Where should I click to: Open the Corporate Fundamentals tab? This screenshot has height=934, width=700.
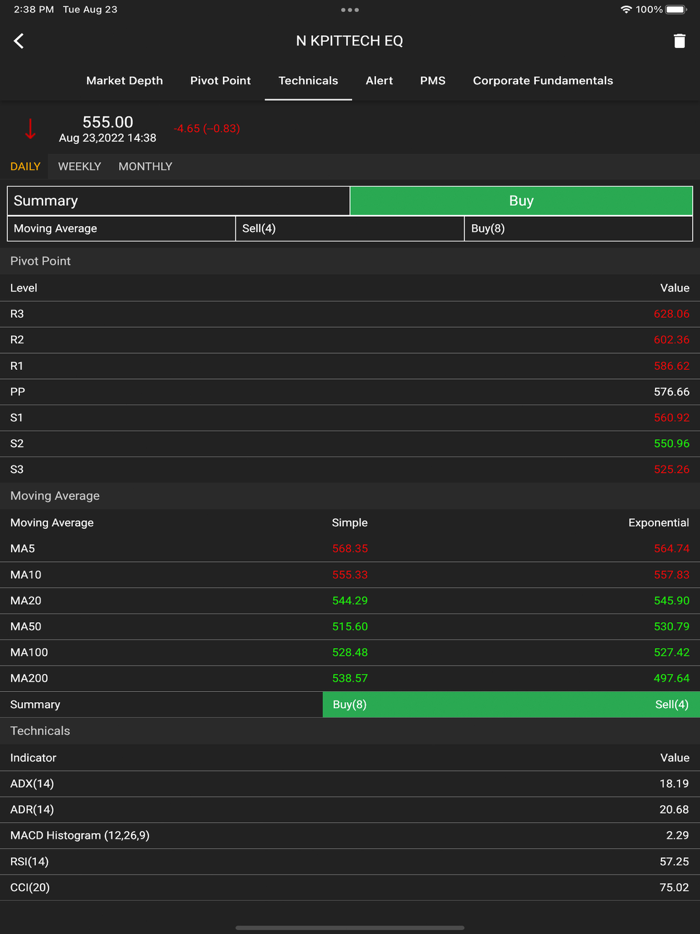coord(543,80)
